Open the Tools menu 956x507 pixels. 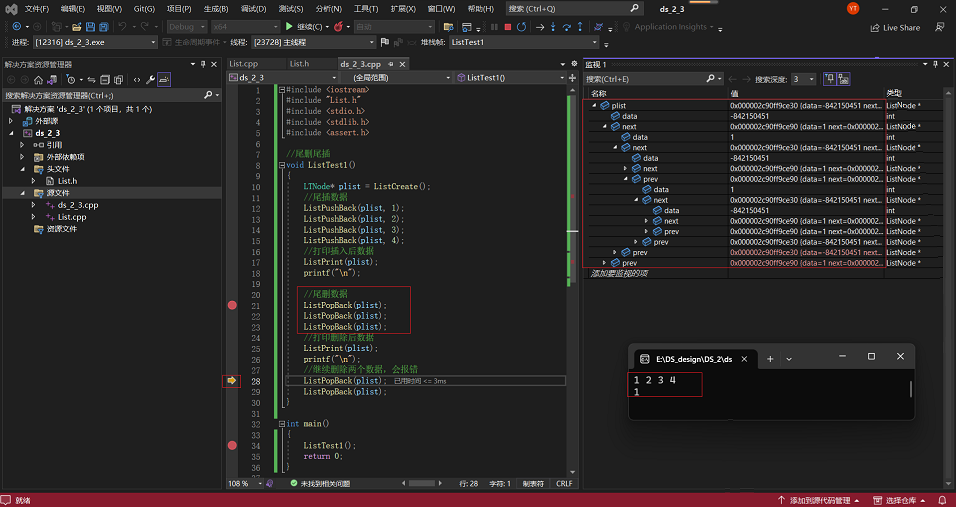(x=366, y=9)
